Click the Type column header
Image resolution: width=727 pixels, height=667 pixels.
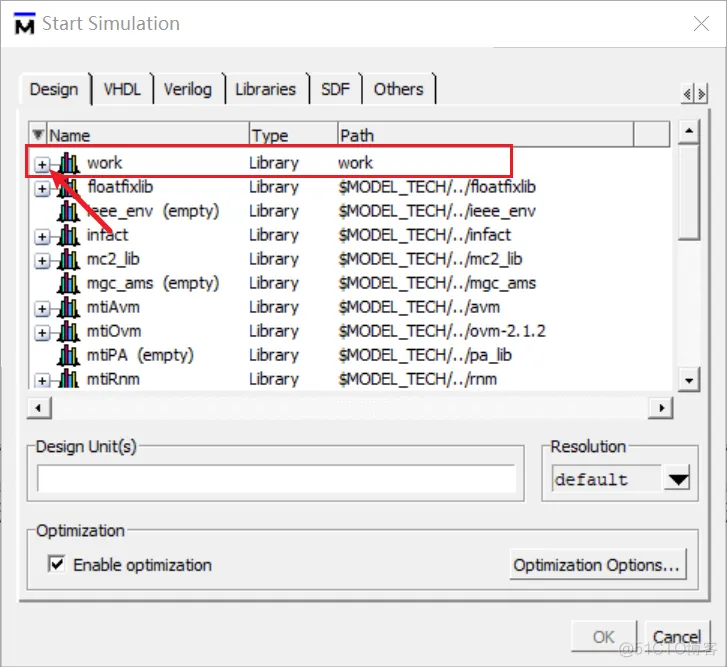pyautogui.click(x=293, y=135)
